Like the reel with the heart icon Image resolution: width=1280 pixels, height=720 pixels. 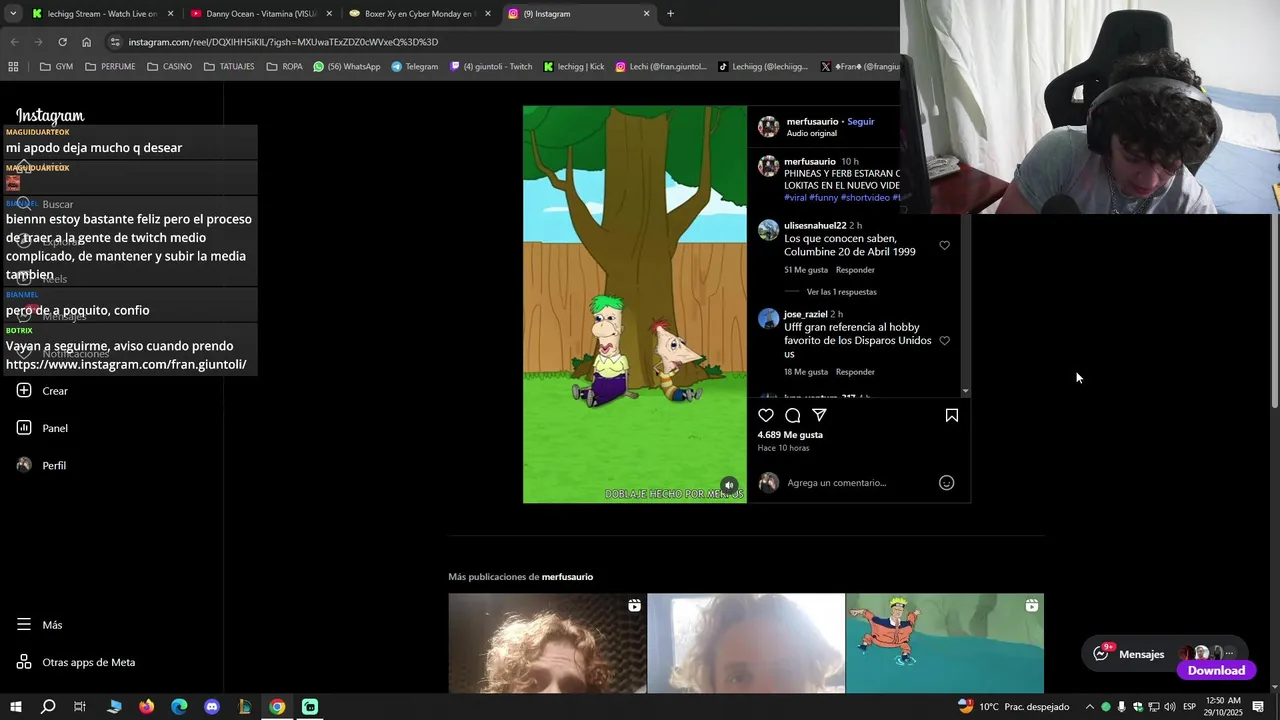[766, 415]
